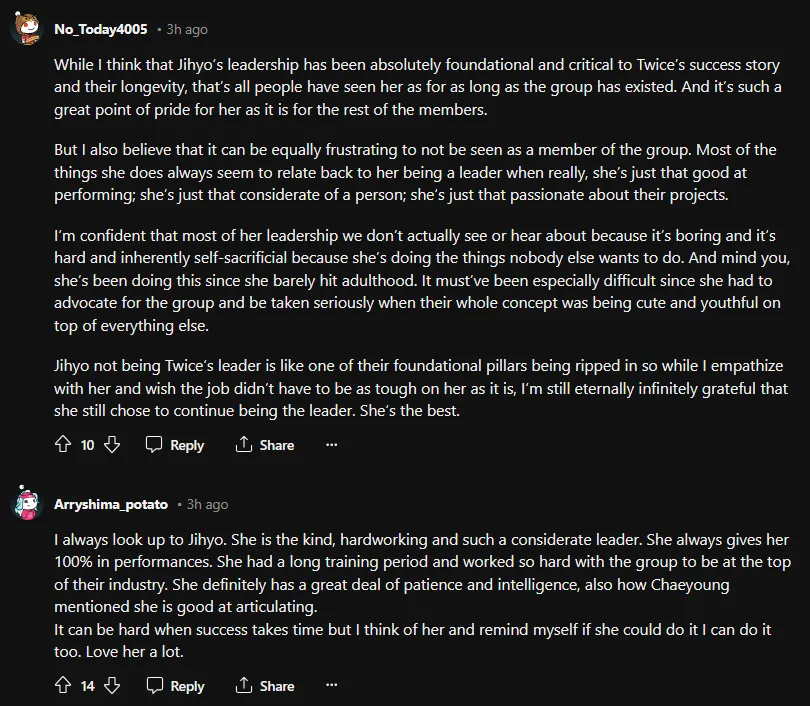Open No_Today4005's avatar profile picture
This screenshot has width=810, height=706.
26,29
